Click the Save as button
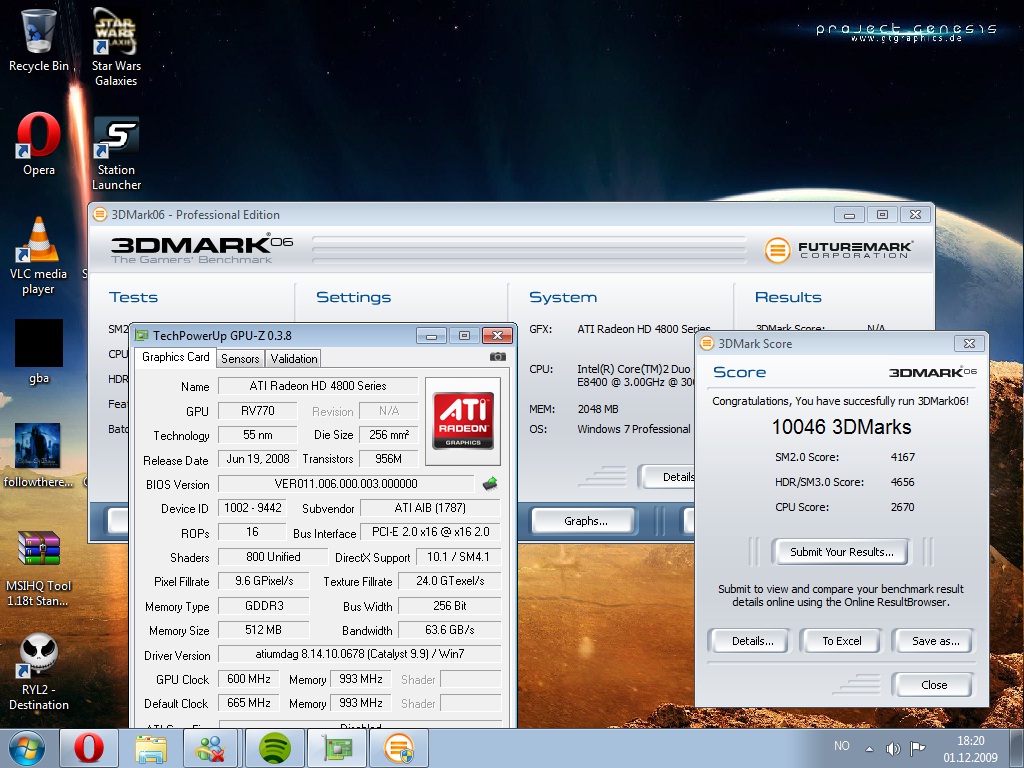 tap(935, 641)
